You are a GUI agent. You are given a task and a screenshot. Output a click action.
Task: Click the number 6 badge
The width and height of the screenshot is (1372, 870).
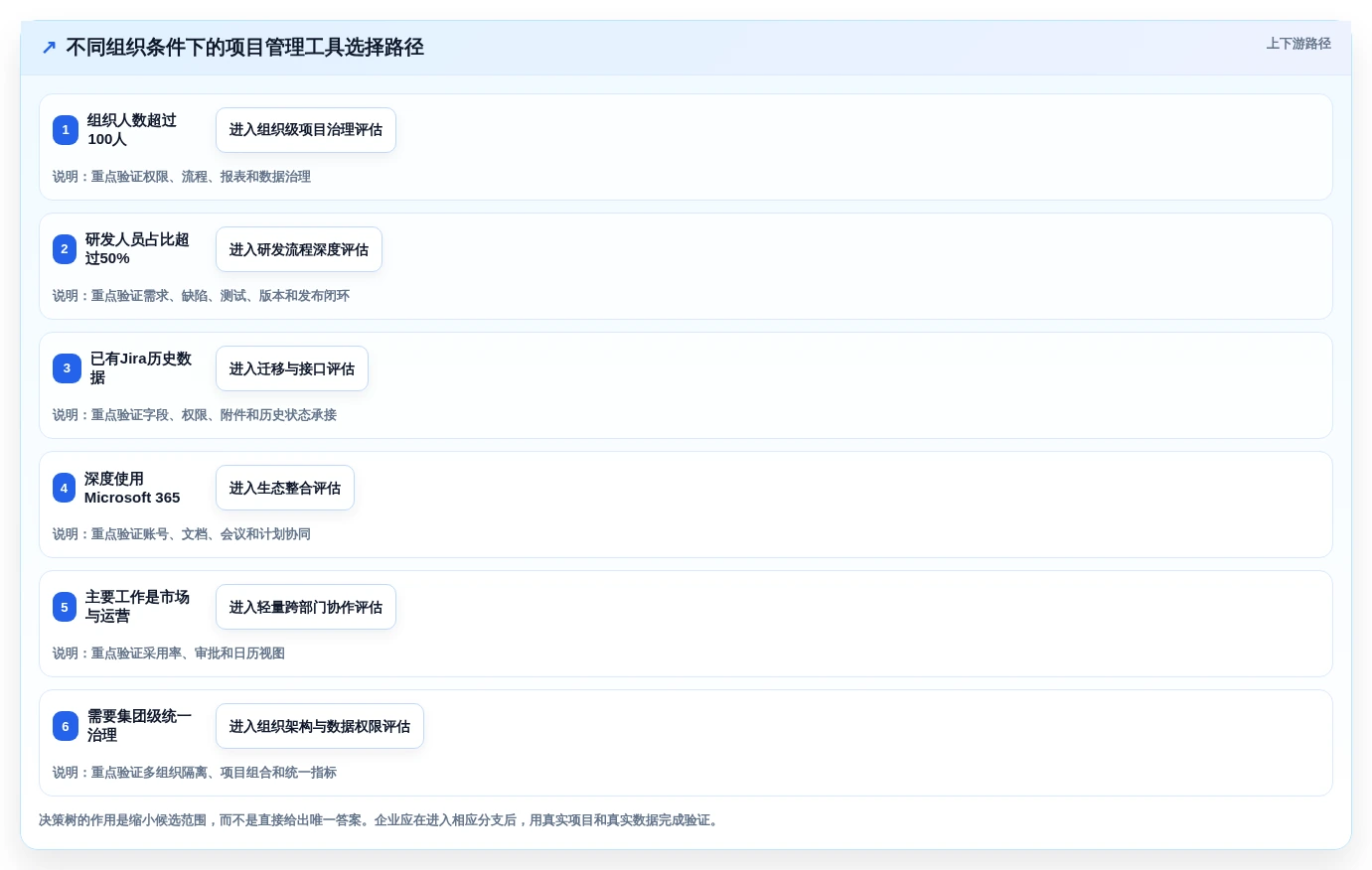[66, 726]
